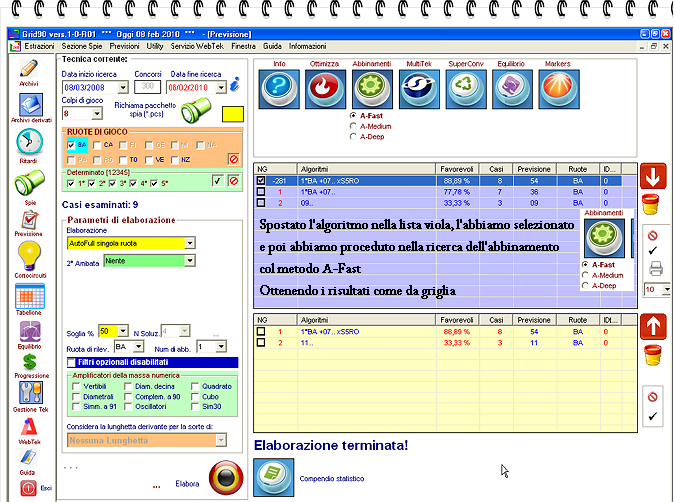Open the WebTek sidebar icon

coord(29,428)
